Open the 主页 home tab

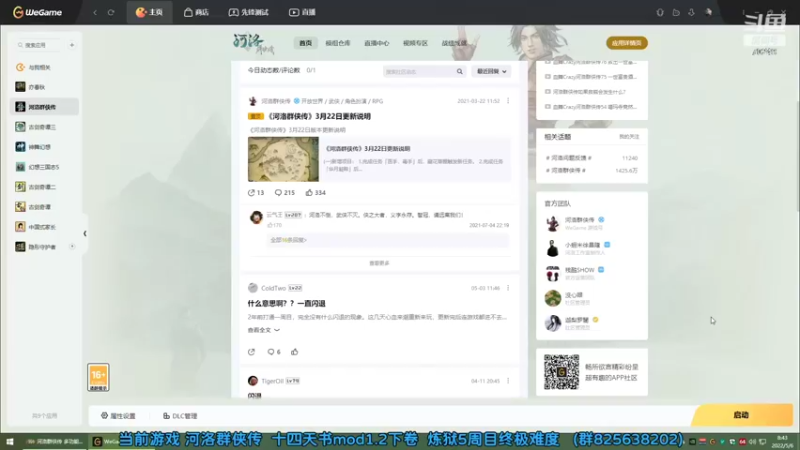tap(149, 12)
